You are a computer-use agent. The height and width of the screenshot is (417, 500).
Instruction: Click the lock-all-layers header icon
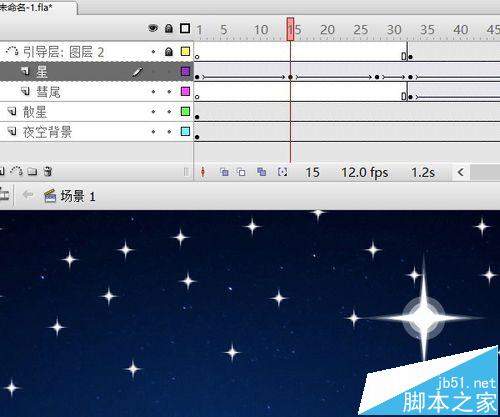[x=169, y=28]
